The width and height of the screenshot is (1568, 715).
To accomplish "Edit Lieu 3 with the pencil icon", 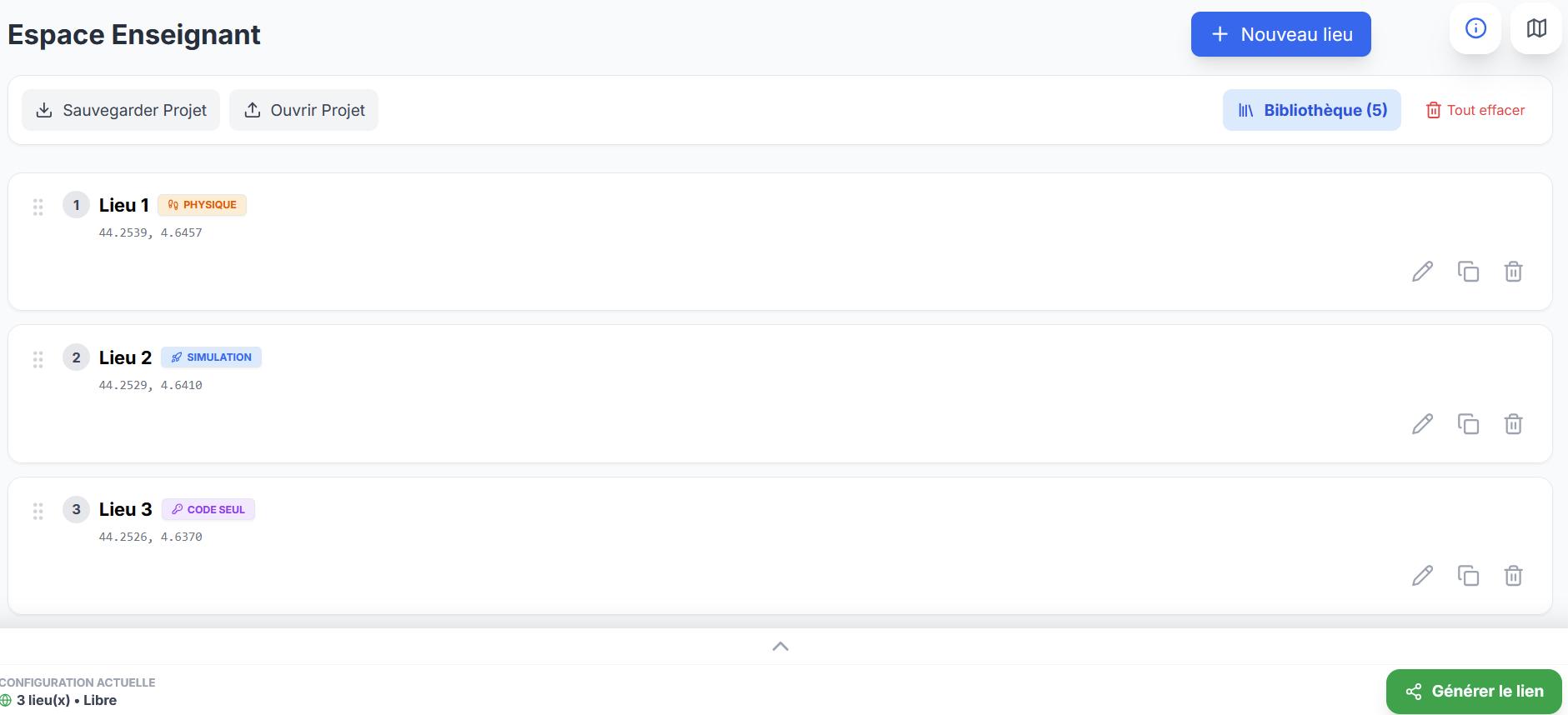I will click(1422, 576).
